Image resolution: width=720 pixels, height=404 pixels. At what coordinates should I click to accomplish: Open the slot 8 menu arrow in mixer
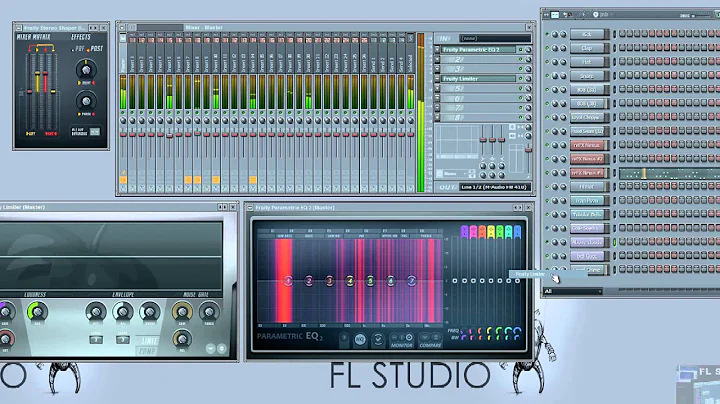[x=438, y=118]
